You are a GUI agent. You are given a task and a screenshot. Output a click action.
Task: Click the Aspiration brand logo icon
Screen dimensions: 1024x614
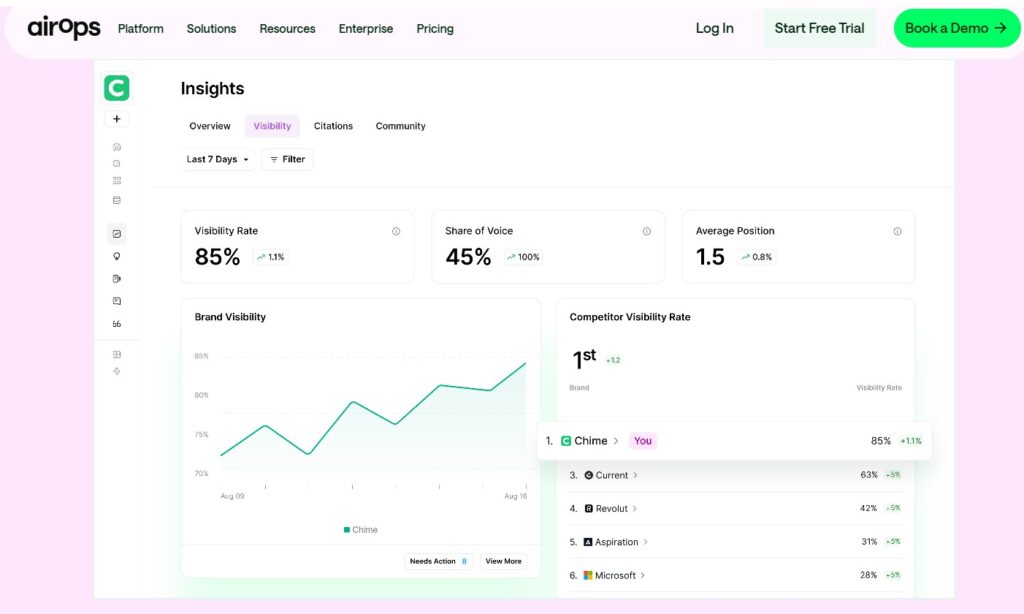tap(588, 542)
